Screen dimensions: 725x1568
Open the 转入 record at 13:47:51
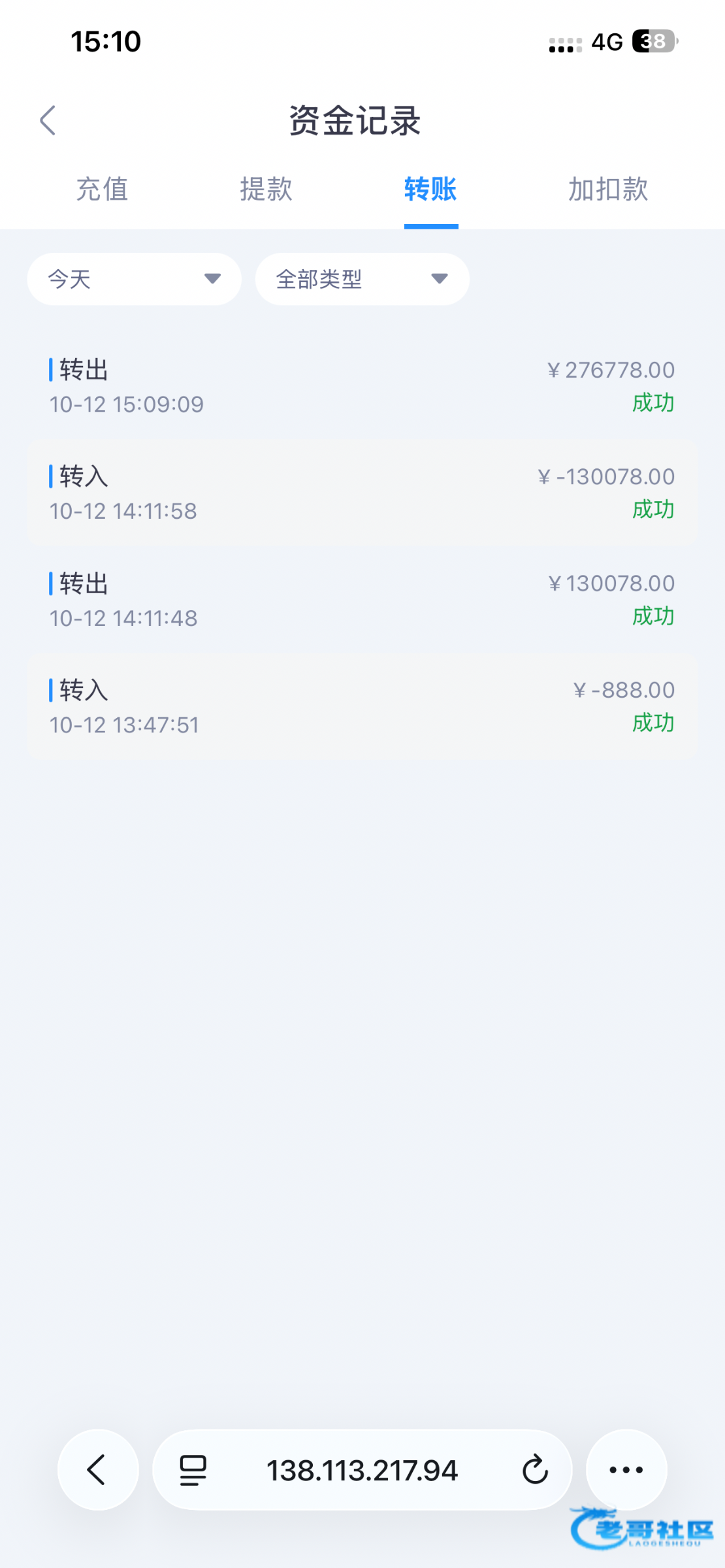[362, 707]
